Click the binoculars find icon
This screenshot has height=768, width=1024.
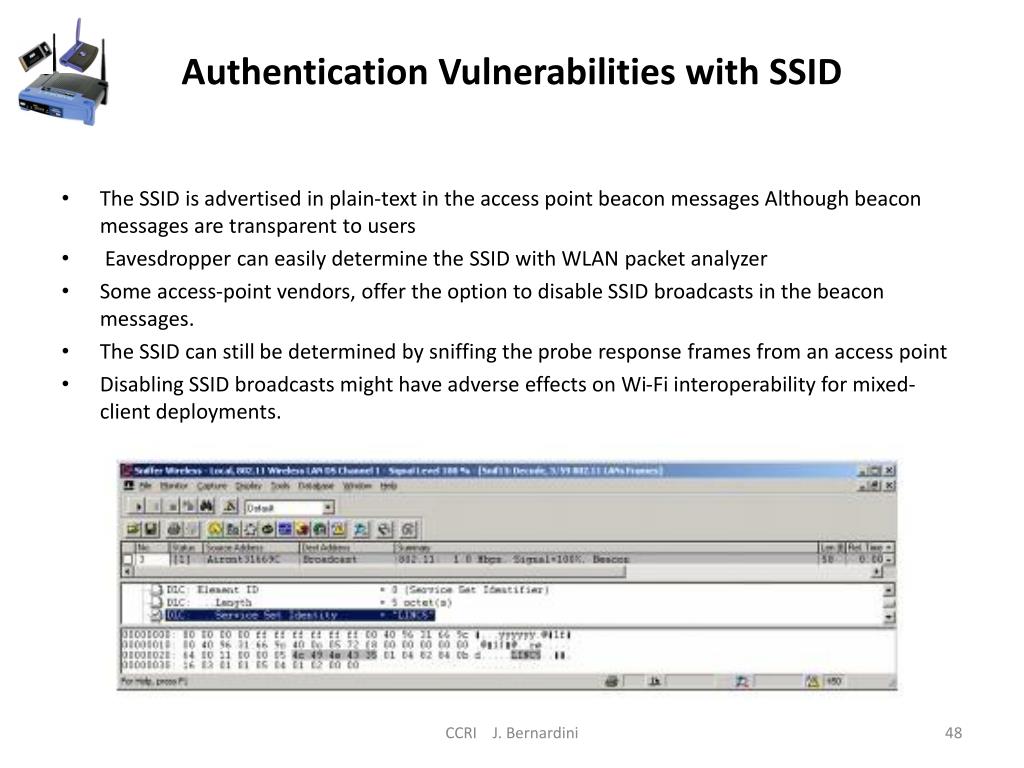pos(206,507)
